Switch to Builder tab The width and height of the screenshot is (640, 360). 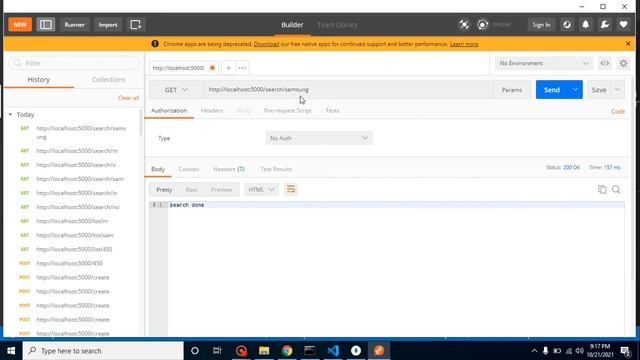292,24
